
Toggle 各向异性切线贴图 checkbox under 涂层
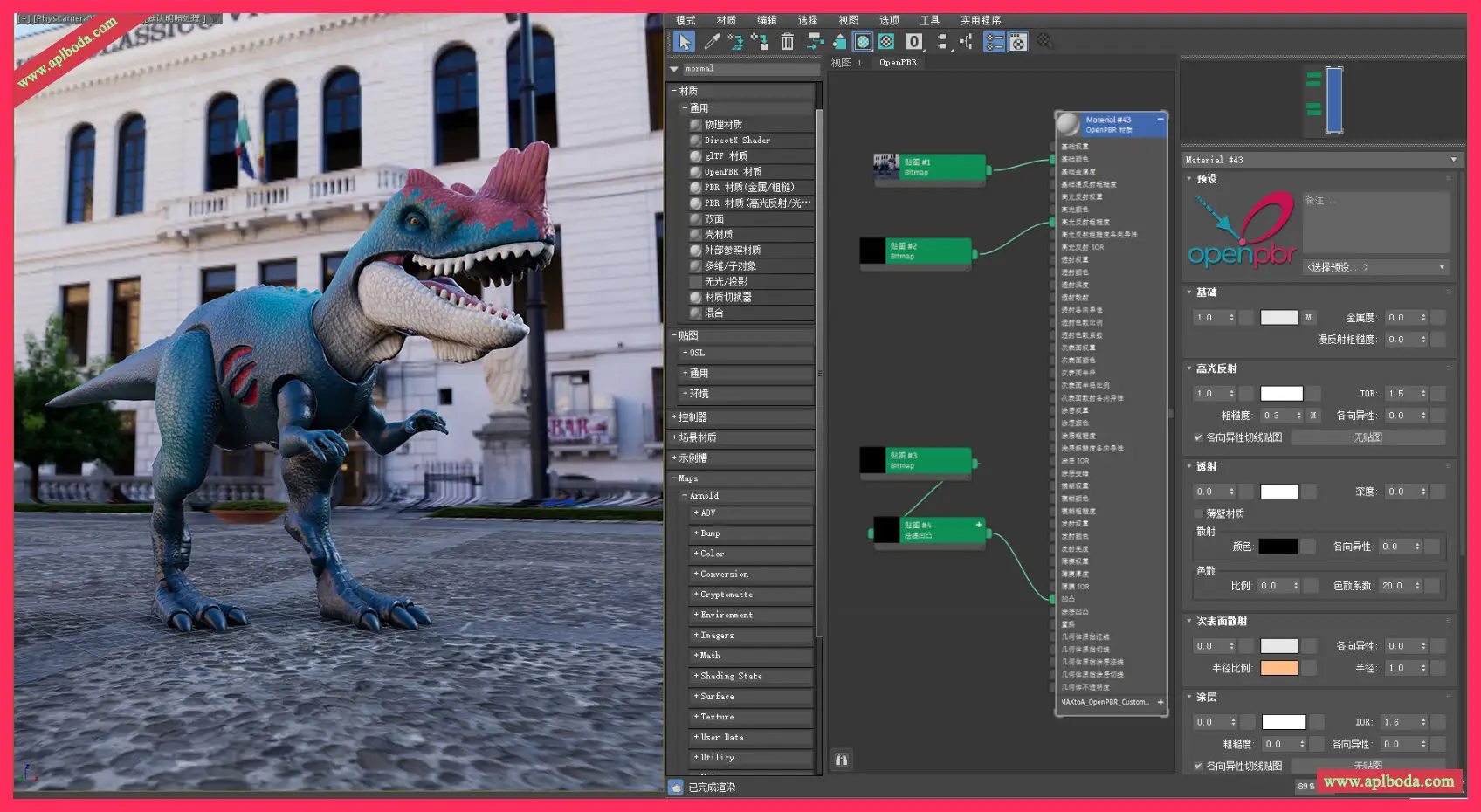pos(1198,766)
